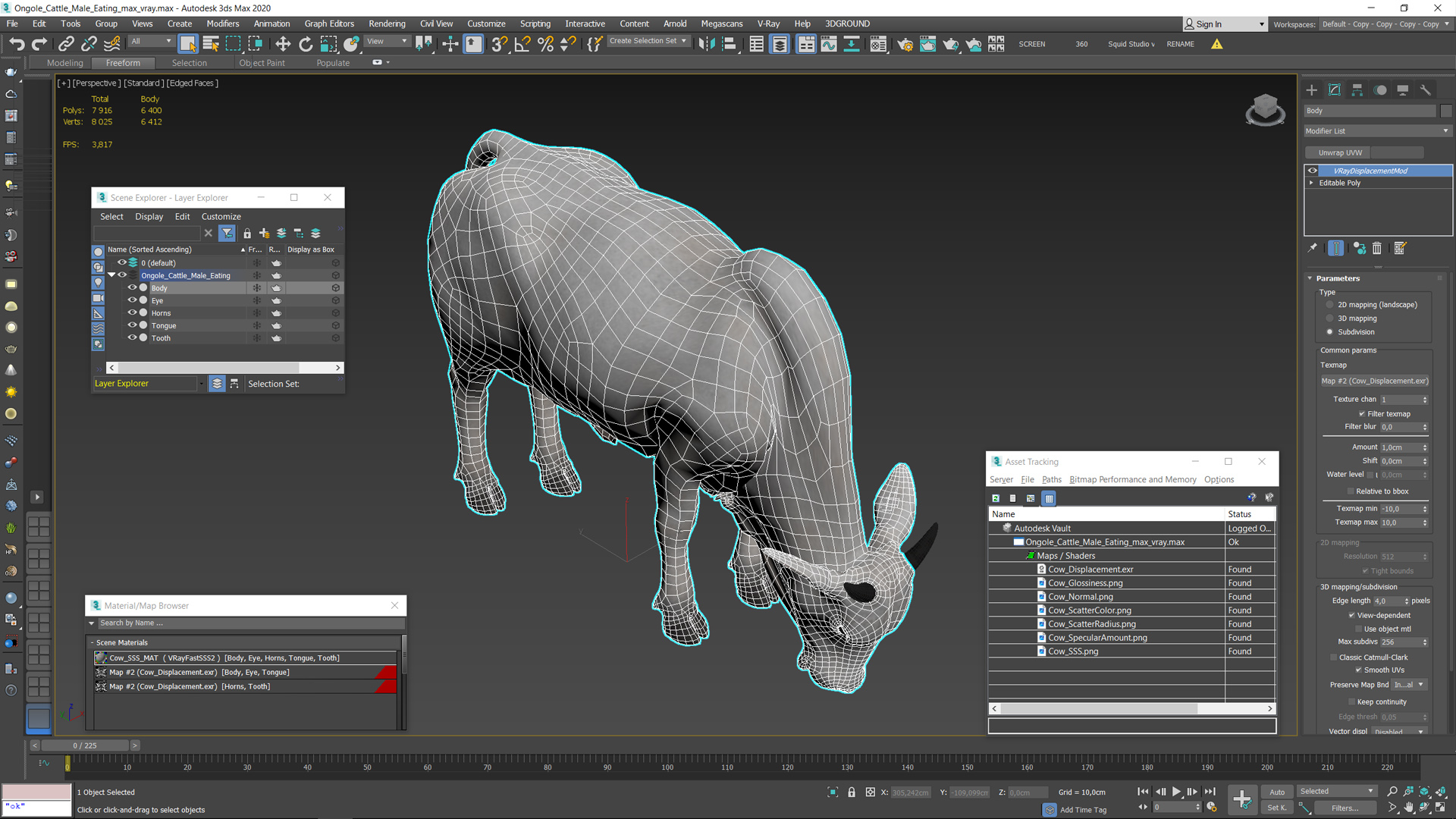Open the Workspaces dropdown
Image resolution: width=1456 pixels, height=819 pixels.
(x=1385, y=24)
